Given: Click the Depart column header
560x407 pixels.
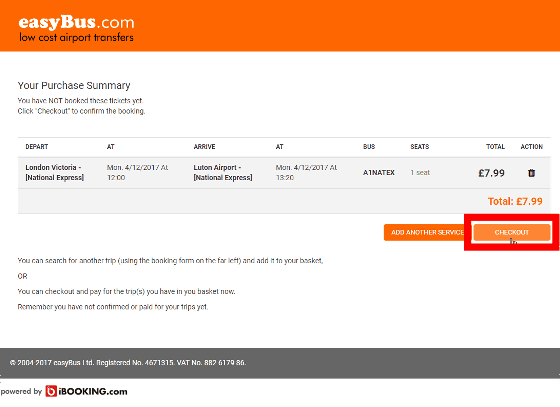Looking at the screenshot, I should coord(37,147).
